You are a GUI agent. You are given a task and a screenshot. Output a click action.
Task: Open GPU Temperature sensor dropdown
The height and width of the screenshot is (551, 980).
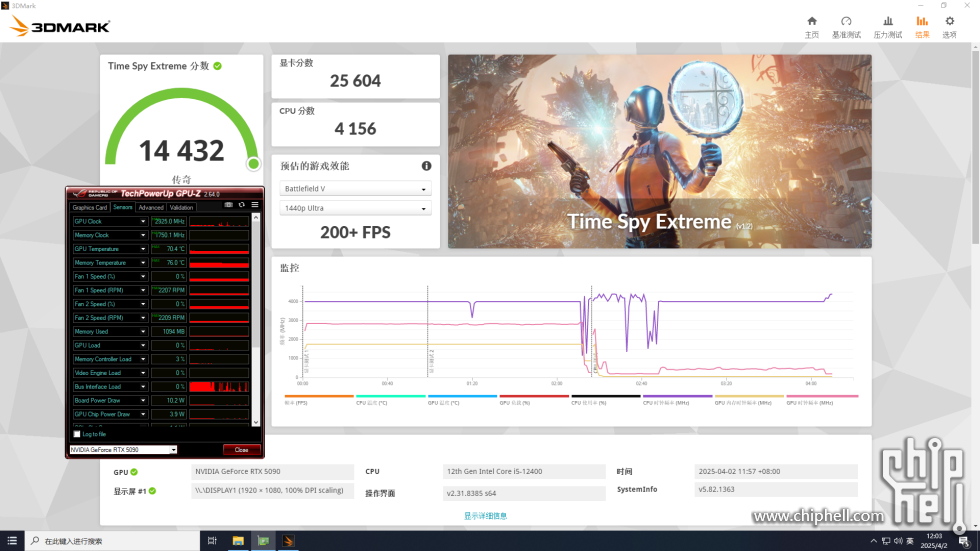[x=142, y=249]
